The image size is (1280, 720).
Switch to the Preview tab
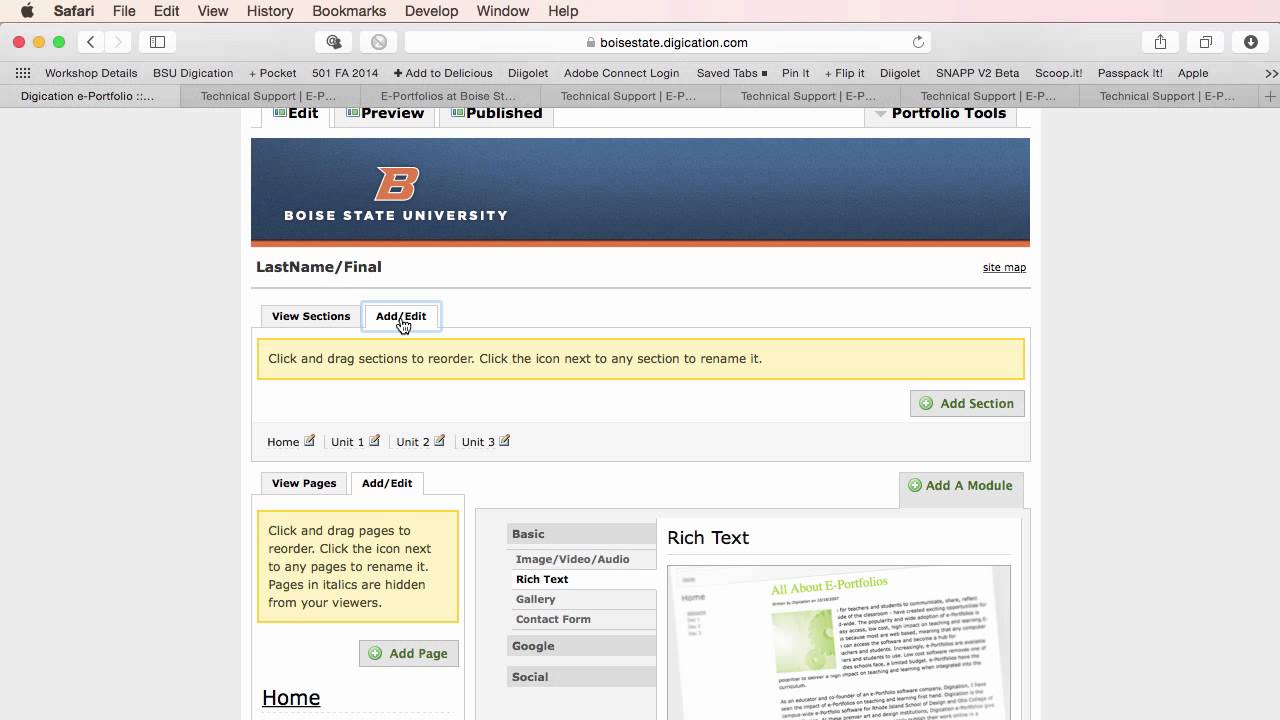tap(385, 113)
